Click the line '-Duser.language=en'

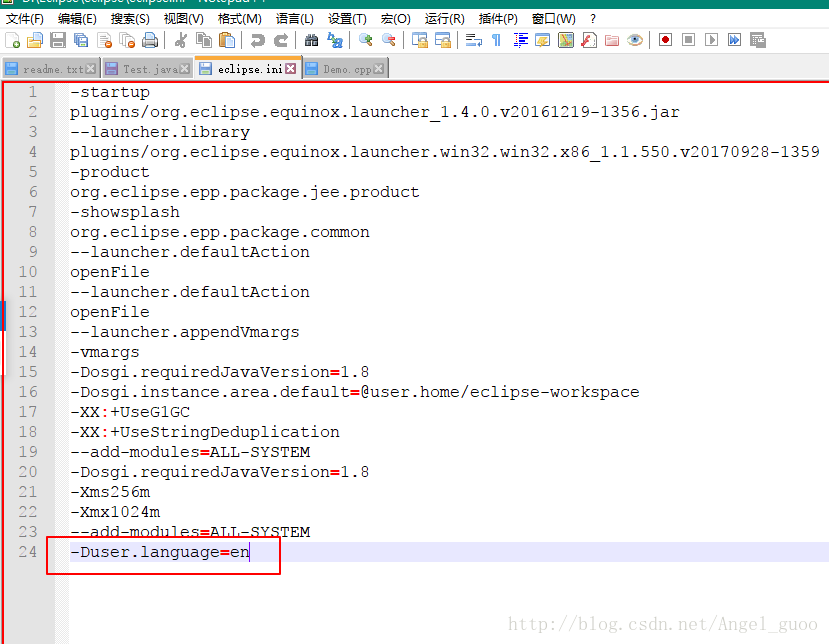(x=160, y=552)
